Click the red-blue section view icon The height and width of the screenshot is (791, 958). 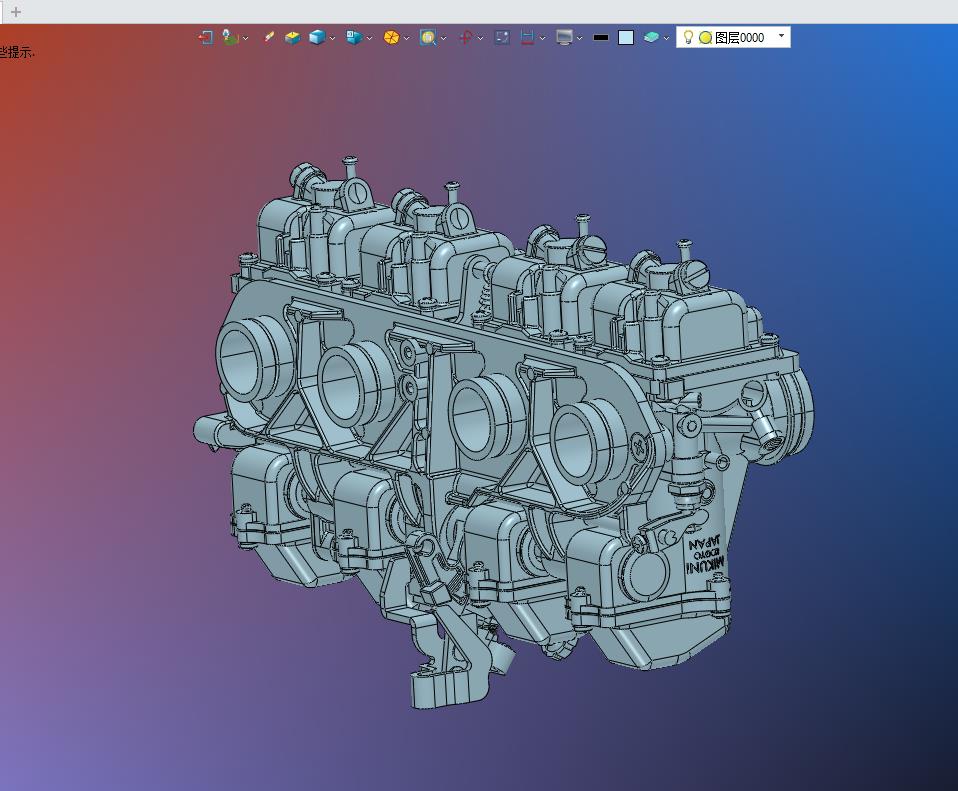pyautogui.click(x=527, y=37)
